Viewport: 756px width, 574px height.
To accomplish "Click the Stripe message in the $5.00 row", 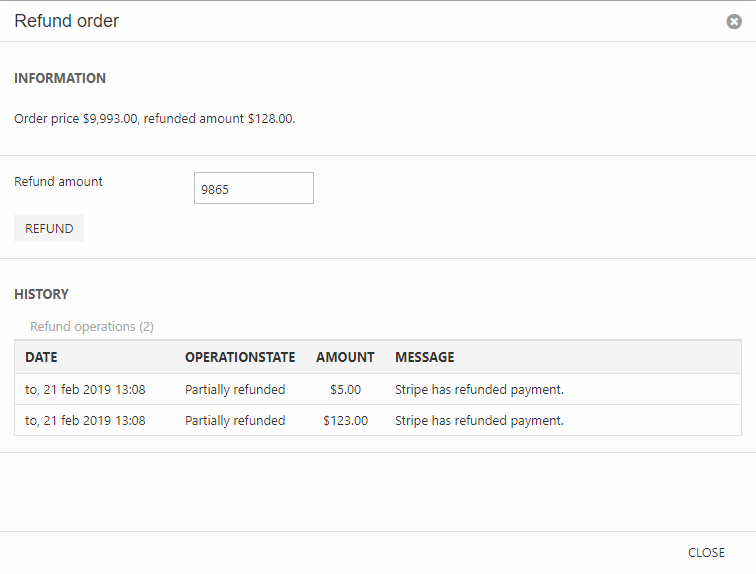I will [479, 390].
